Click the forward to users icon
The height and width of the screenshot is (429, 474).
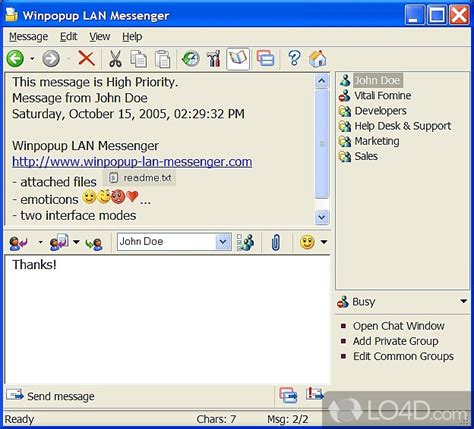94,243
